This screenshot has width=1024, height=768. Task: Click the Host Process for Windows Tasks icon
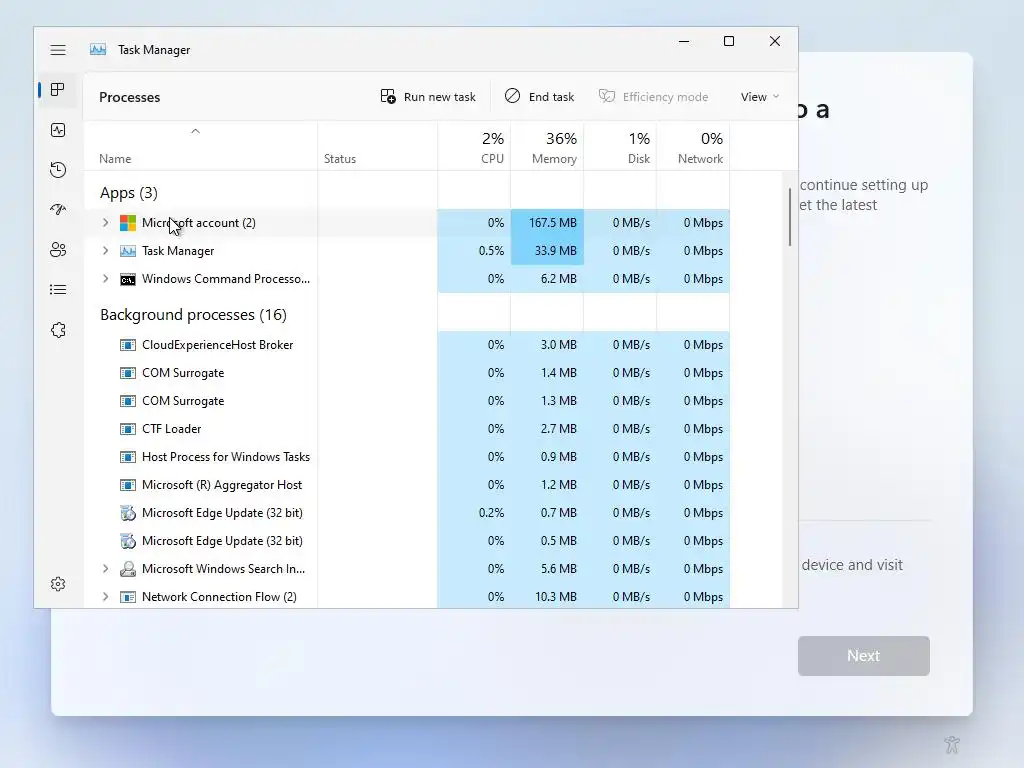[128, 457]
